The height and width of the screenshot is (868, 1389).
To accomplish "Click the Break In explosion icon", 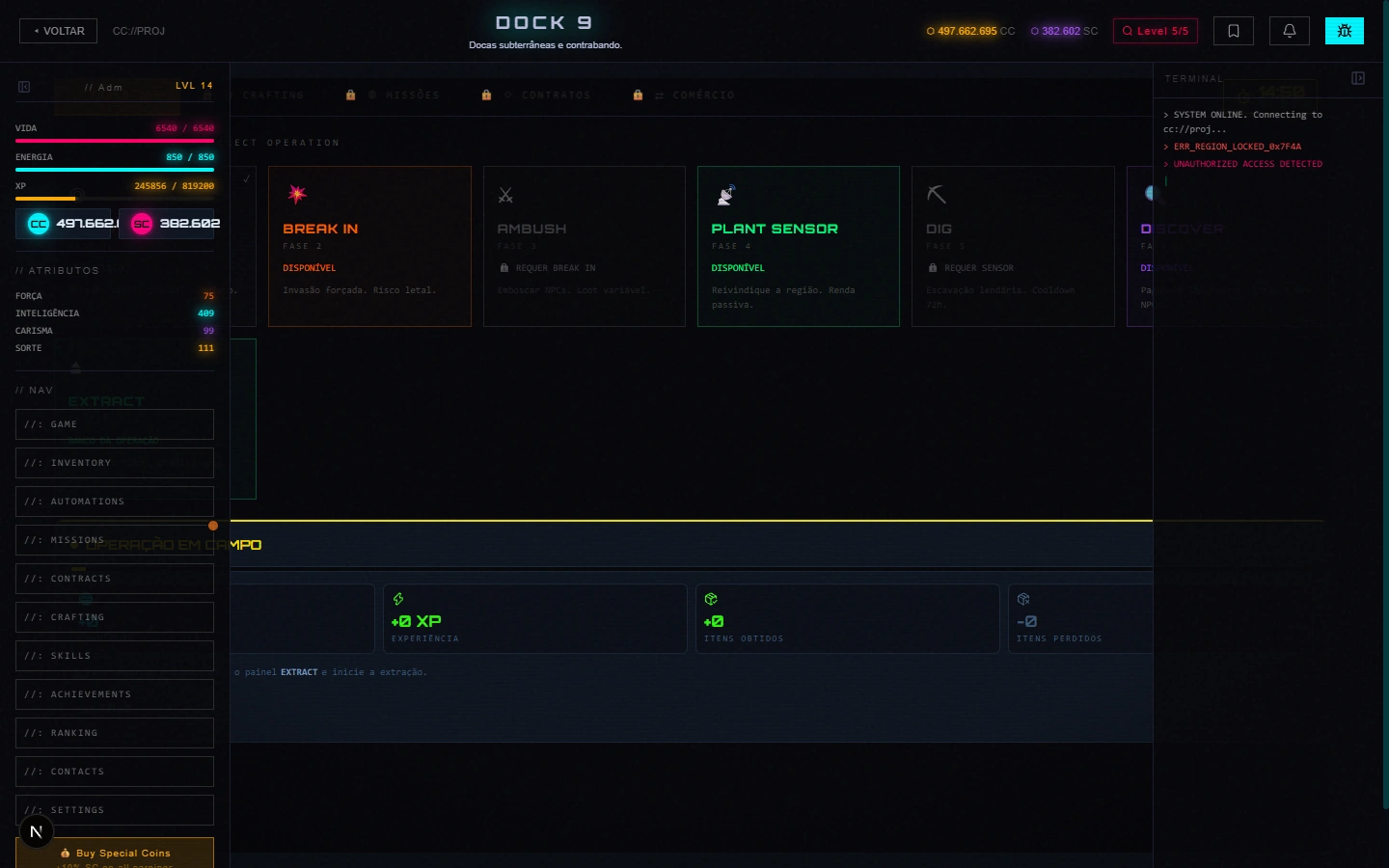I will pyautogui.click(x=297, y=194).
